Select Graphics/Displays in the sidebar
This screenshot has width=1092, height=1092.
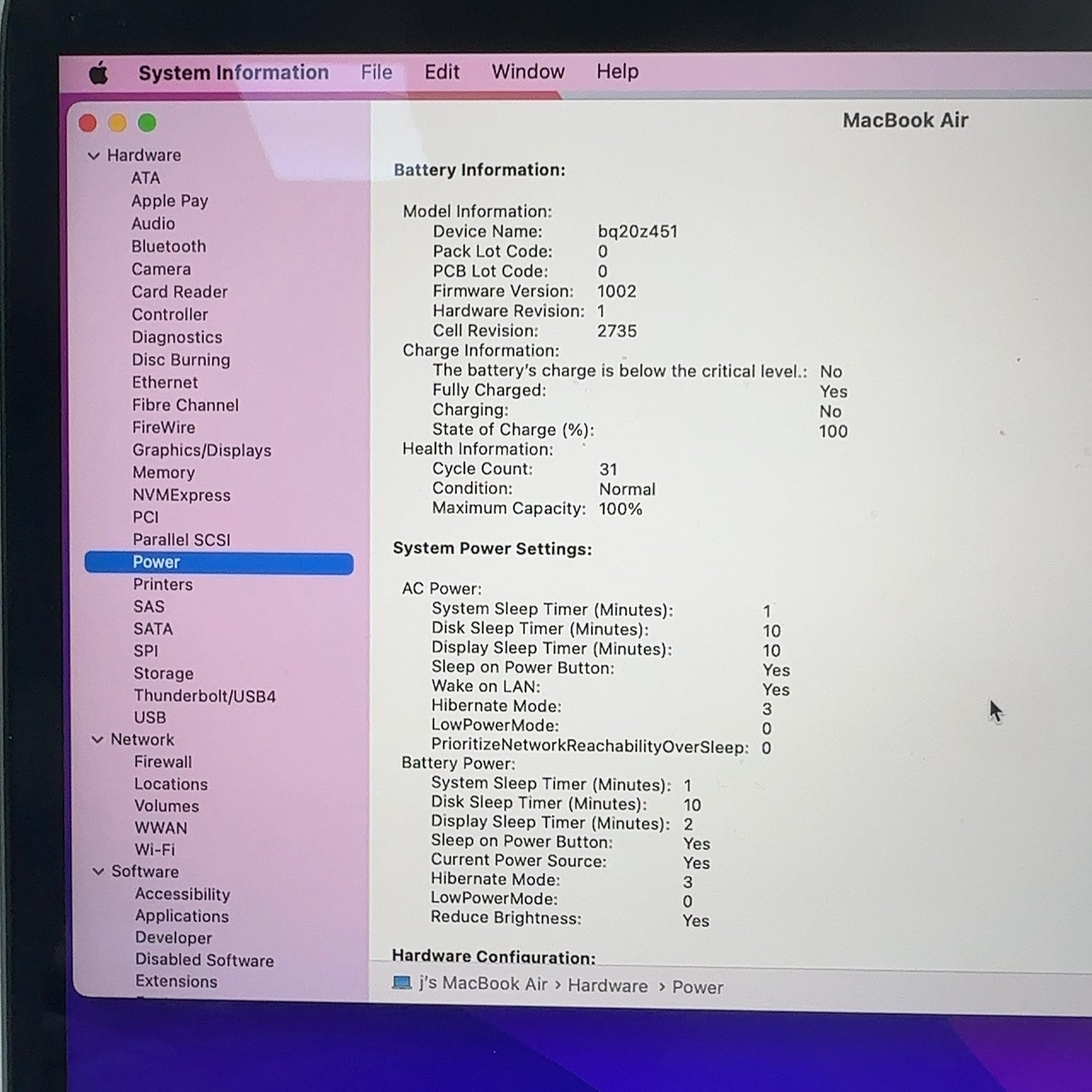202,450
